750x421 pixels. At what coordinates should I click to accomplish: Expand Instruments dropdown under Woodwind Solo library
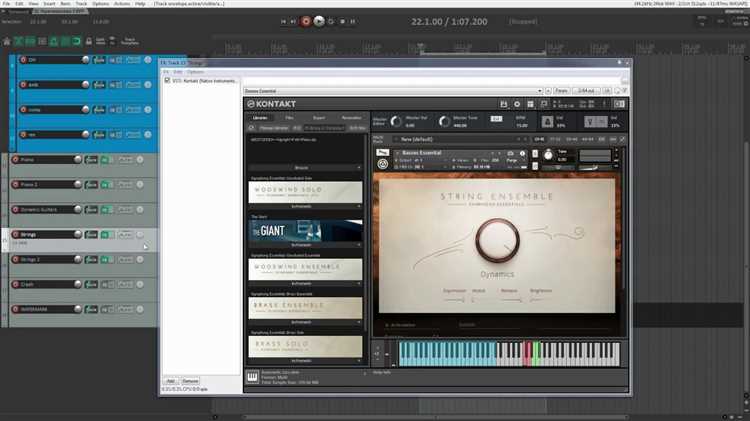[x=305, y=206]
